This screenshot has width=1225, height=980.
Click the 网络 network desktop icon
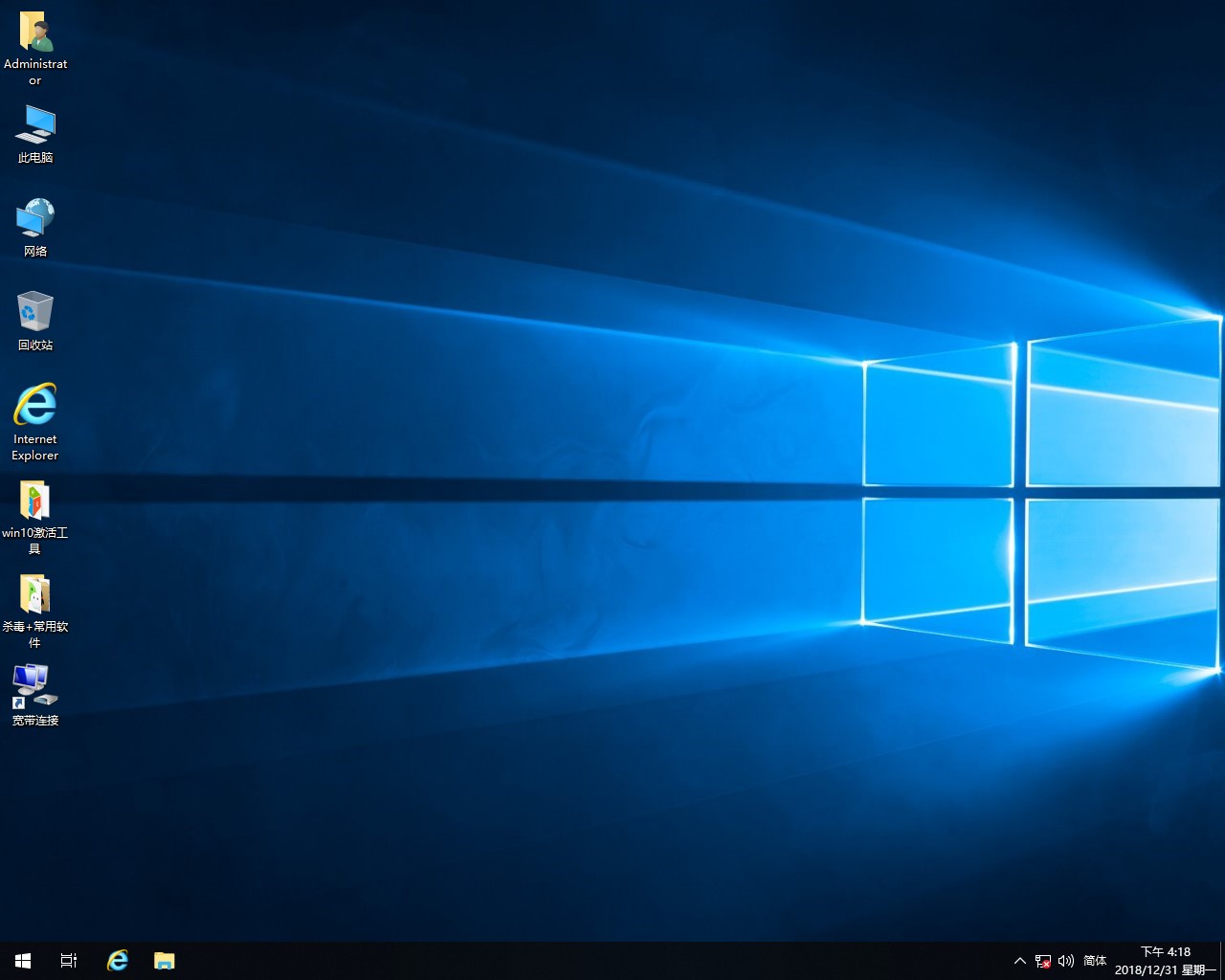pos(35,219)
